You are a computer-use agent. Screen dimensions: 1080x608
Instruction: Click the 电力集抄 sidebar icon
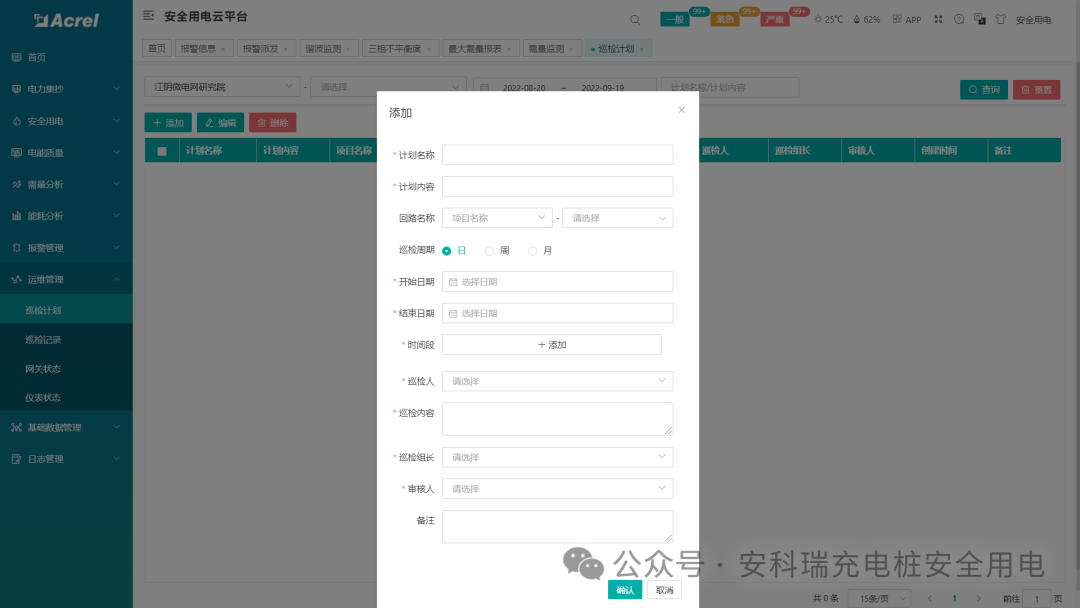click(x=17, y=89)
